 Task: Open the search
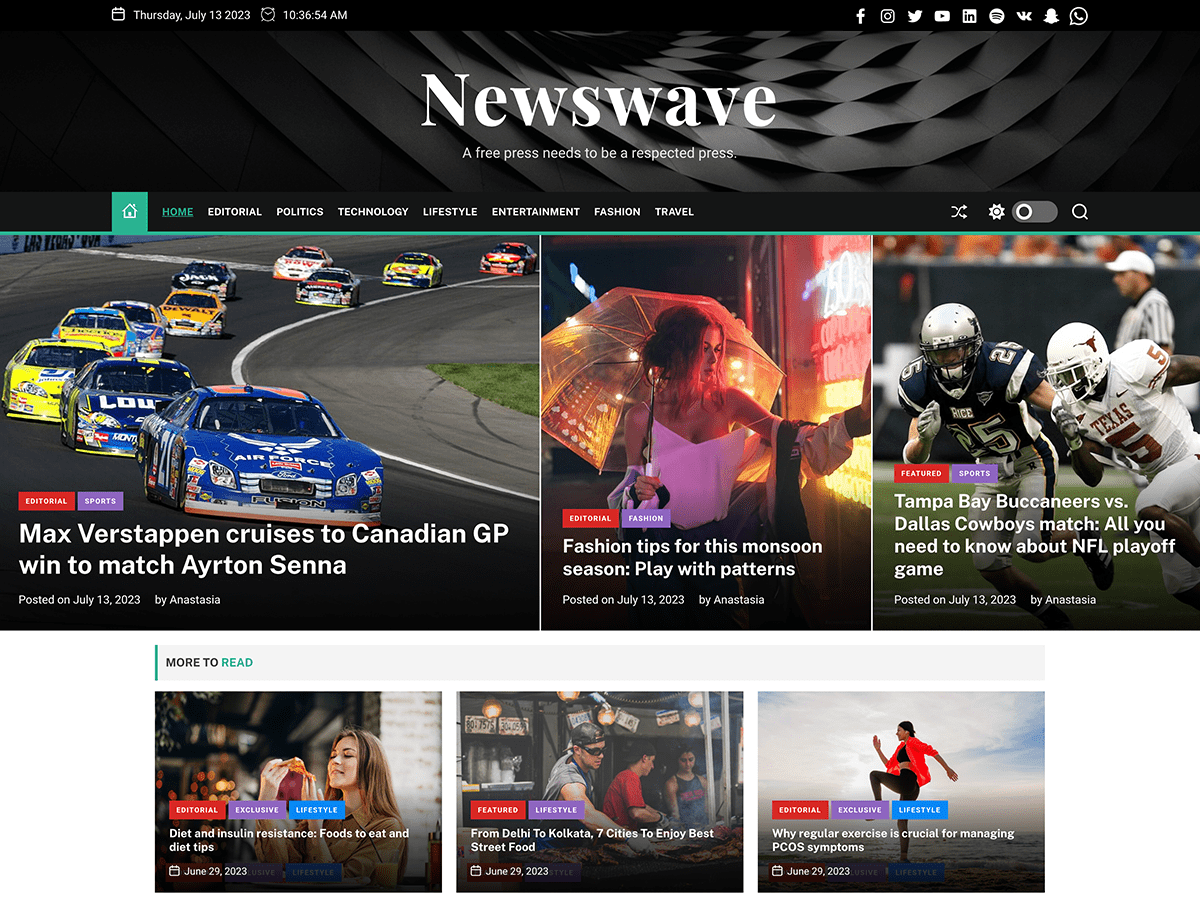[1079, 211]
